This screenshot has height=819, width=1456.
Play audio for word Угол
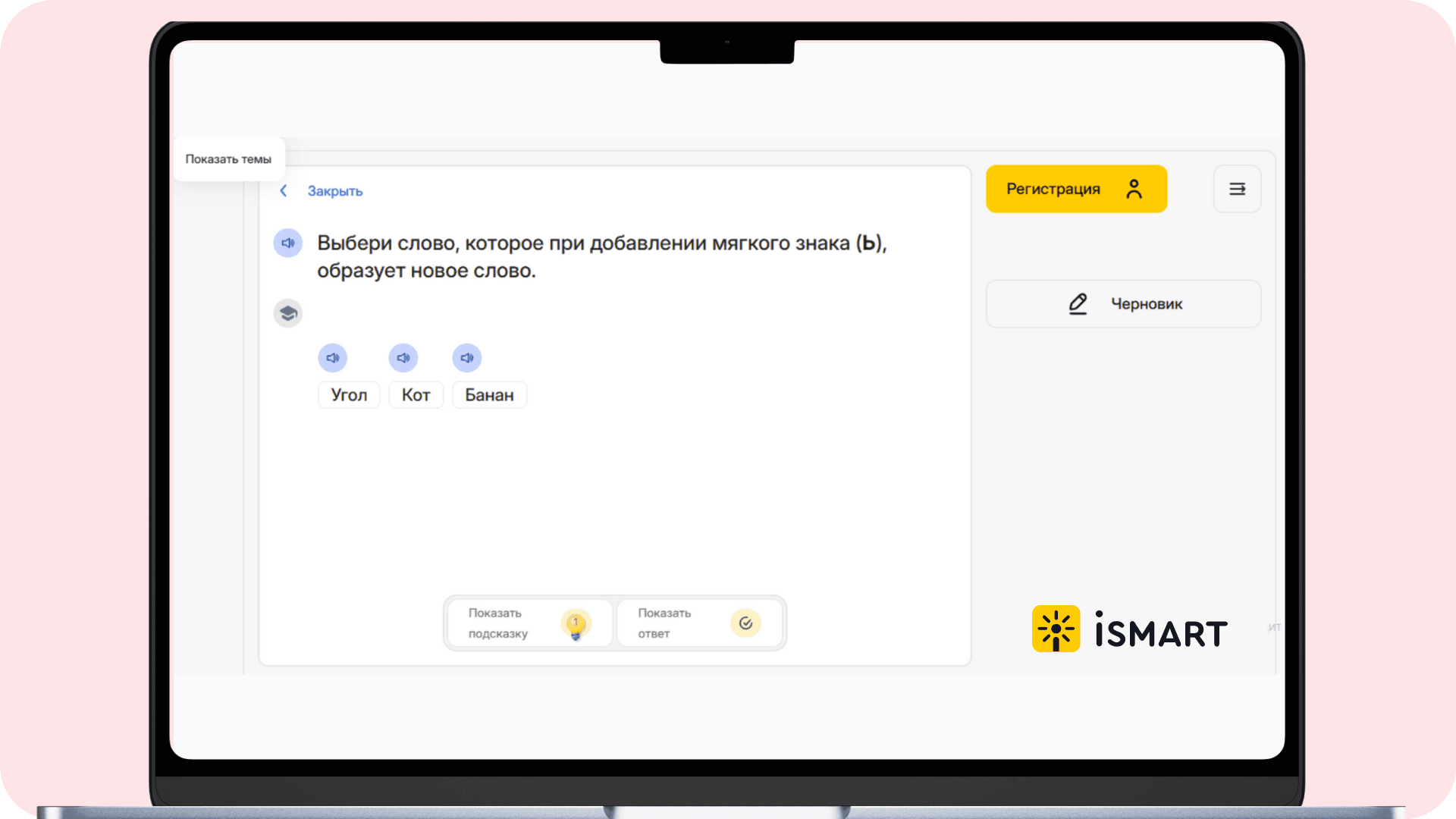pos(332,358)
